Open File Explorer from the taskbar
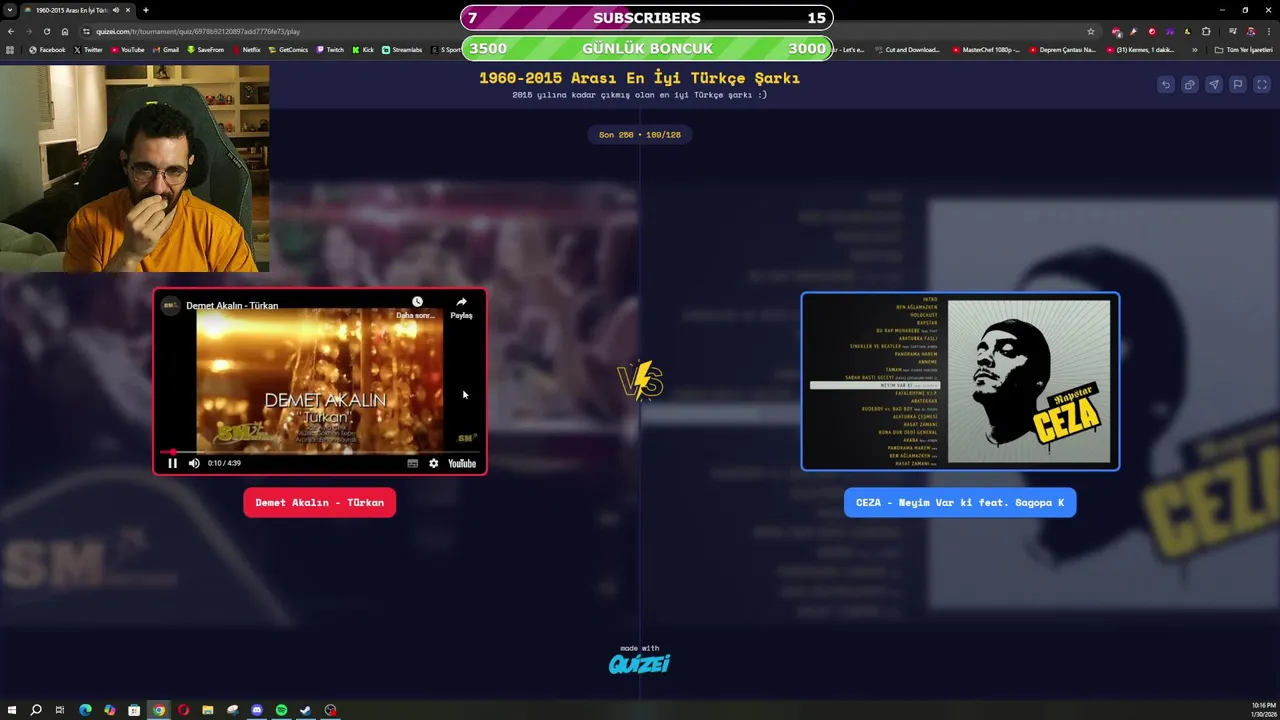Image resolution: width=1280 pixels, height=720 pixels. 208,710
